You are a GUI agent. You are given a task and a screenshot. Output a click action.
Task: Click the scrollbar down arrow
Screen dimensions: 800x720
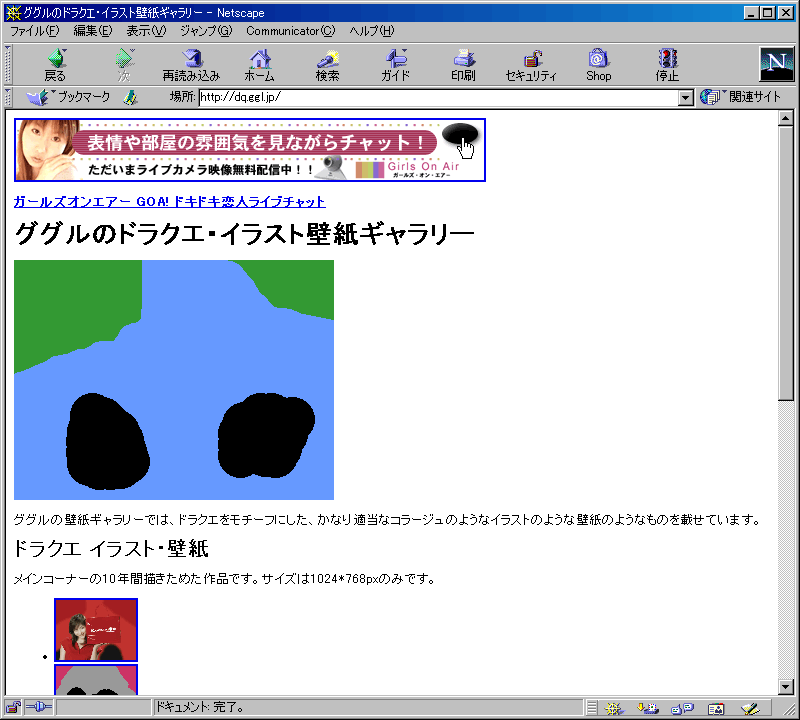[x=786, y=687]
